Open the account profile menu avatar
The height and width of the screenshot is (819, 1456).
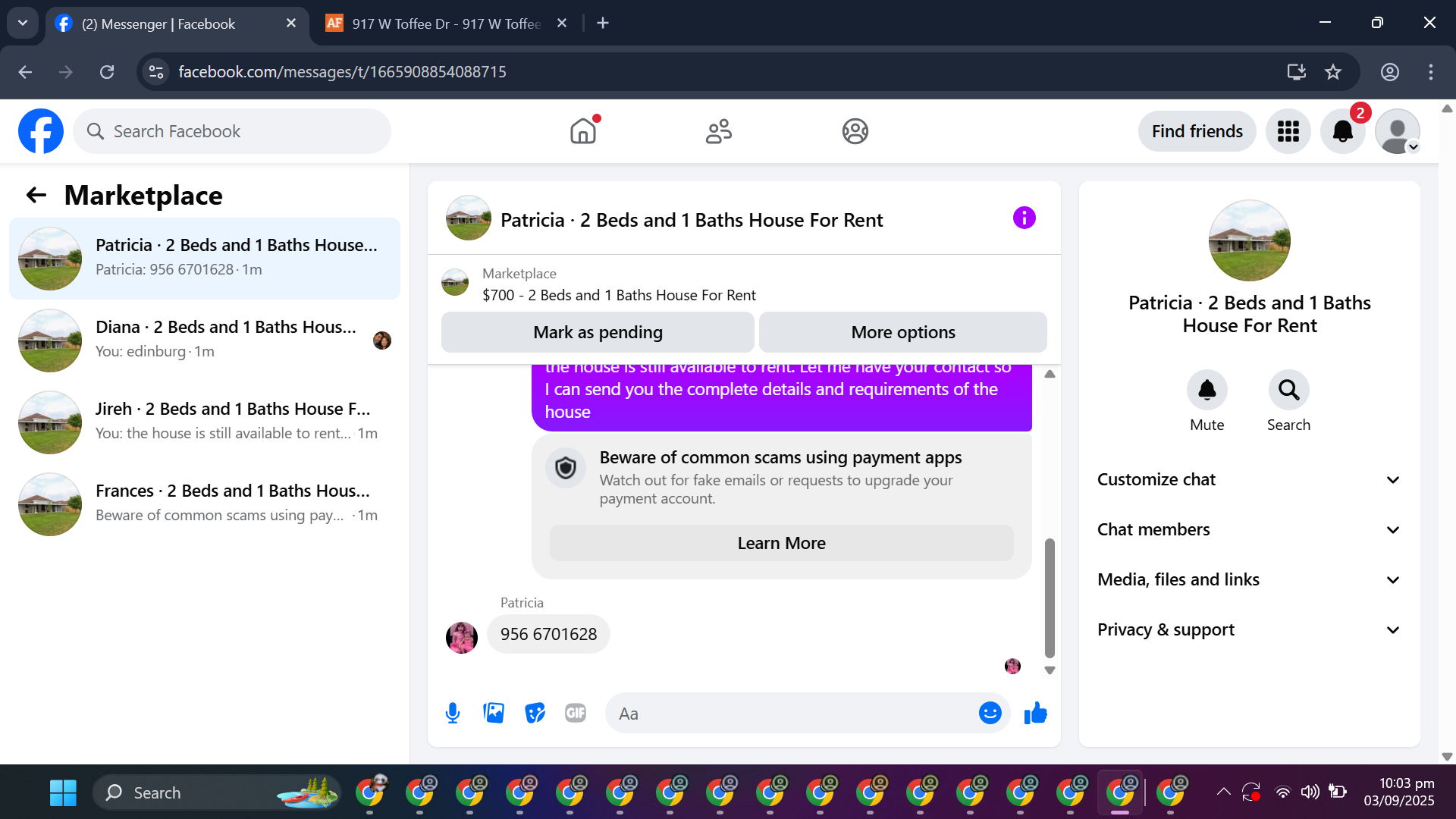1397,131
